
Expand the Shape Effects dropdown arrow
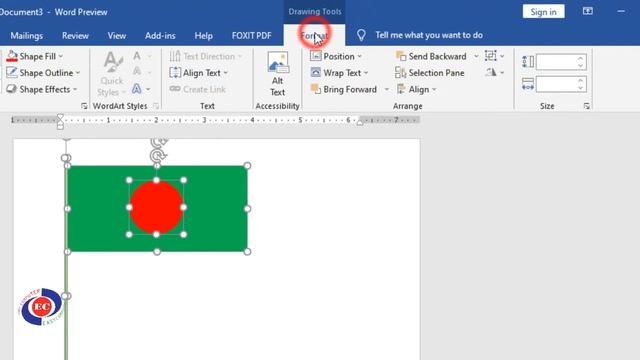pos(75,89)
